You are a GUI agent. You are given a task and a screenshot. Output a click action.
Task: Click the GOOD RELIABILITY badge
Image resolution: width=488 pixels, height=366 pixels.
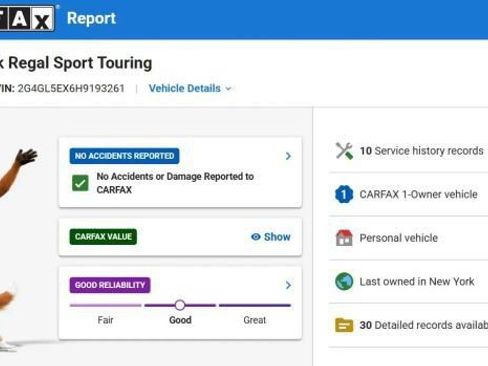pyautogui.click(x=110, y=285)
